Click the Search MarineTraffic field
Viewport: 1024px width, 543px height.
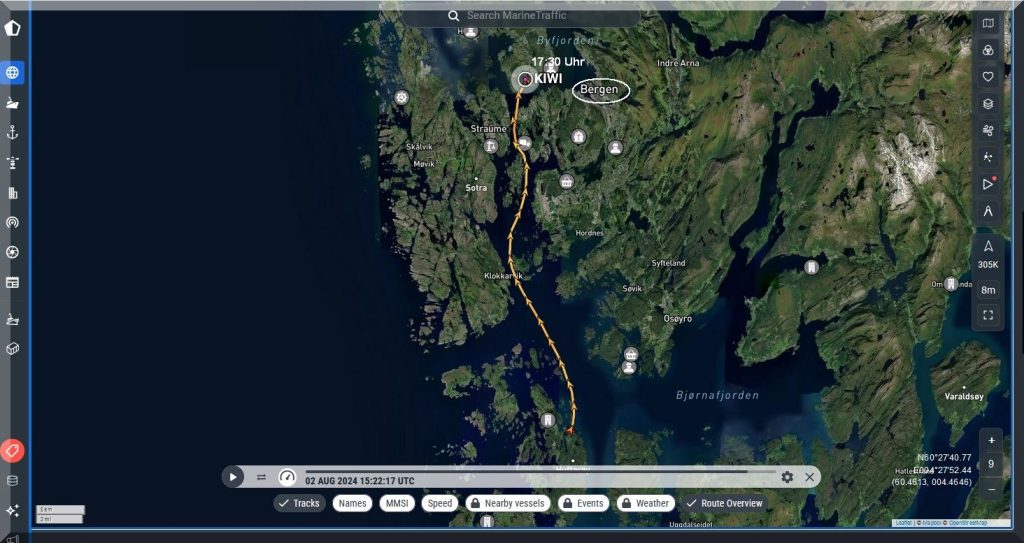[x=520, y=16]
